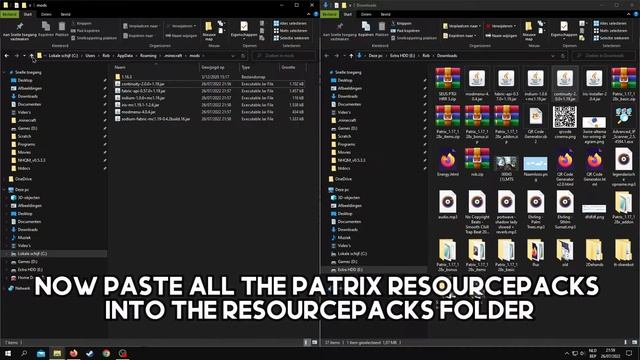
Task: Select iris-mc1.19.1-1.2.6.jar row in mods
Action: pyautogui.click(x=209, y=105)
